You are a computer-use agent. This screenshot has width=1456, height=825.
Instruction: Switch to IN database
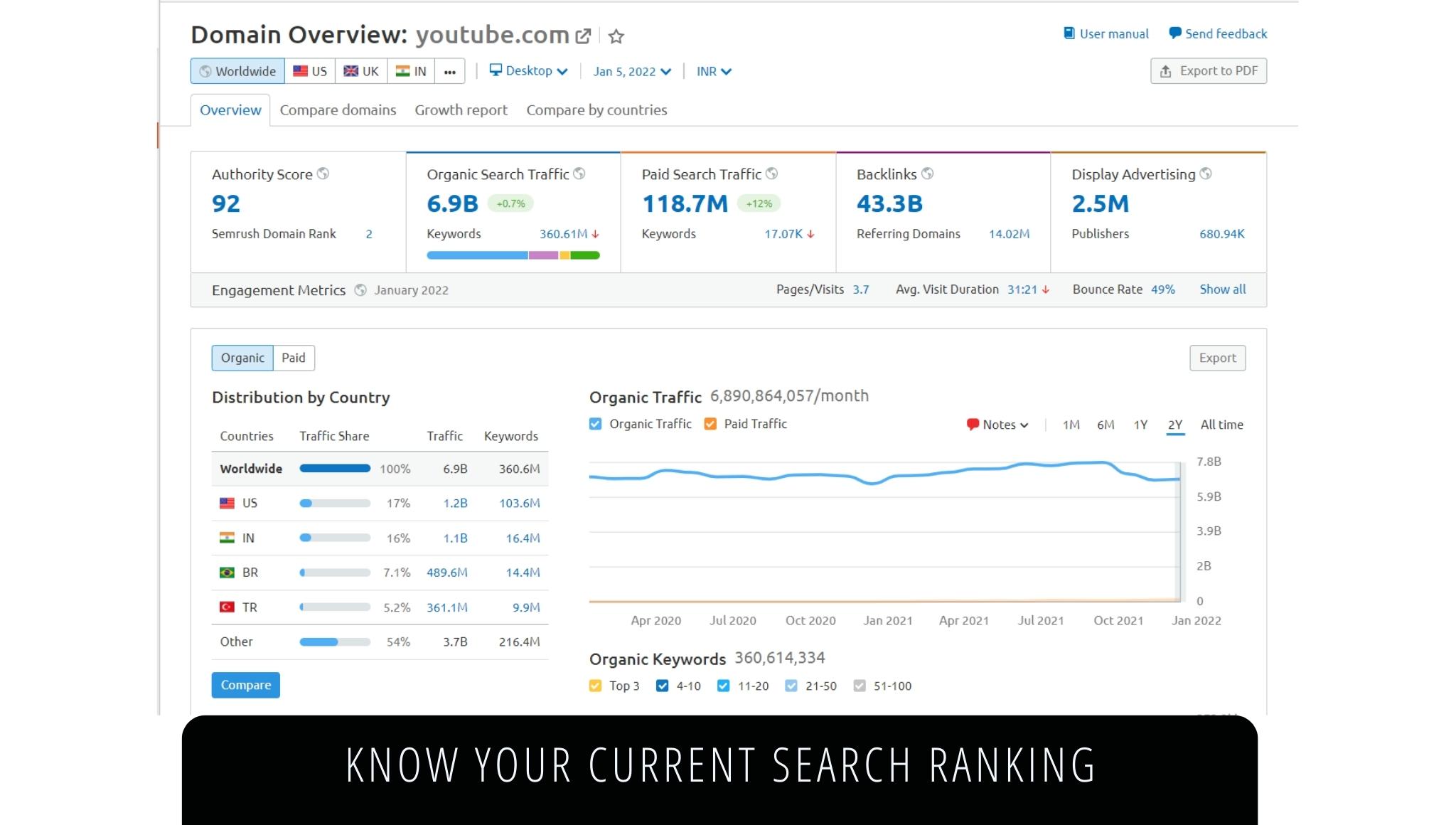(411, 71)
